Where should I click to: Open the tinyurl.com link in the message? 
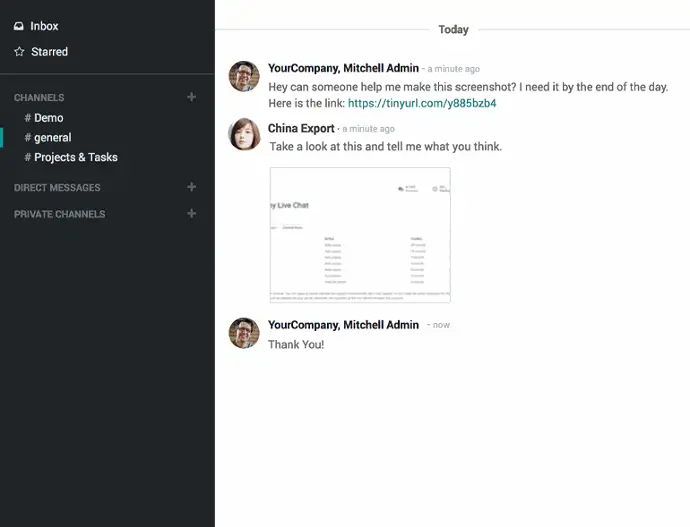click(422, 103)
